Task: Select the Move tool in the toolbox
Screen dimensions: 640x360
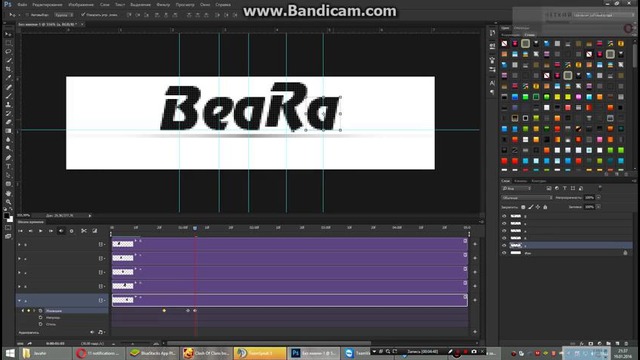Action: click(x=8, y=34)
